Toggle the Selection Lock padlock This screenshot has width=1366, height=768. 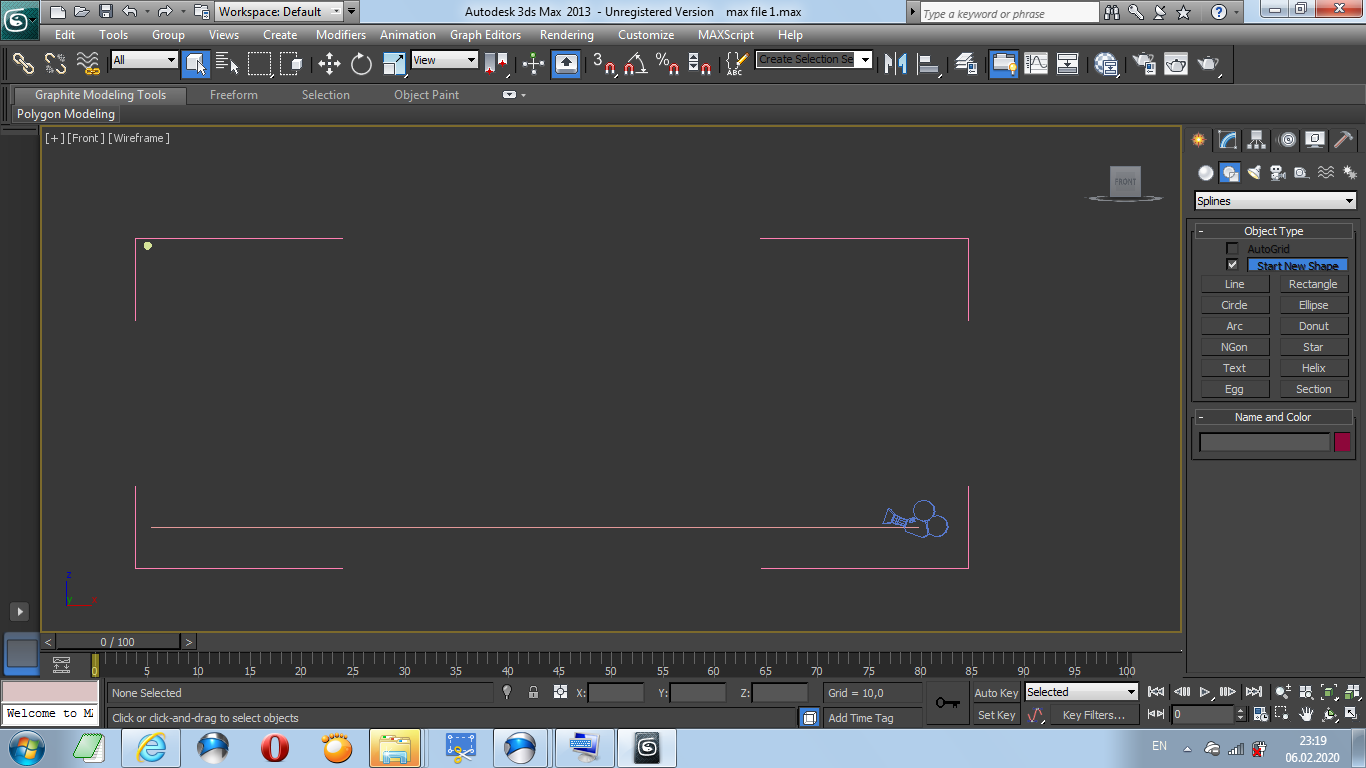[x=533, y=692]
